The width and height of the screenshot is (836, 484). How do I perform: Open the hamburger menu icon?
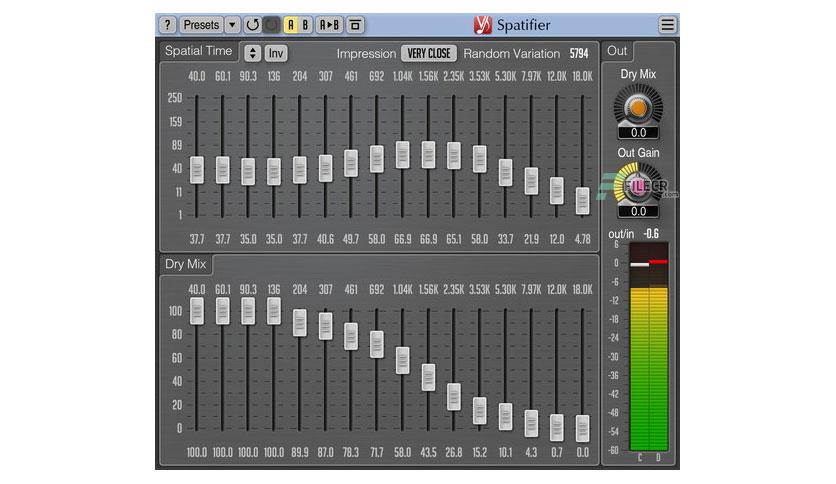coord(667,25)
